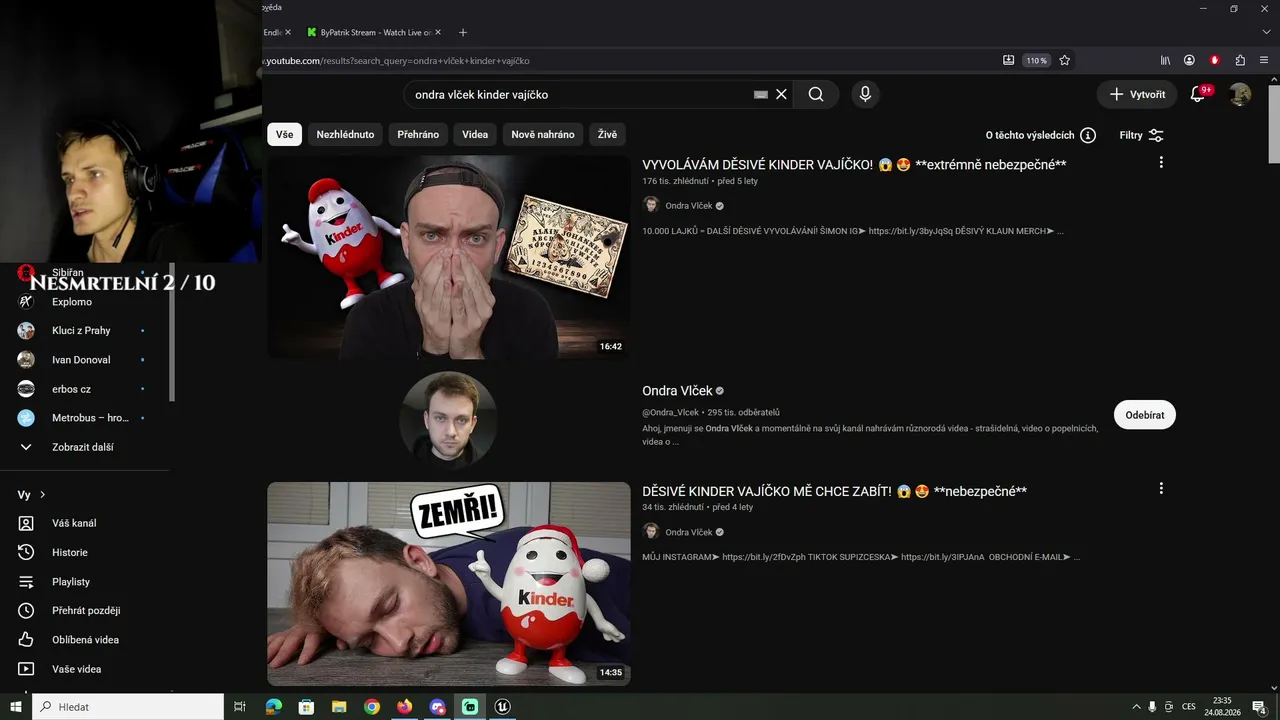The image size is (1280, 720).
Task: Click the Ondra Vlček channel avatar
Action: click(448, 420)
